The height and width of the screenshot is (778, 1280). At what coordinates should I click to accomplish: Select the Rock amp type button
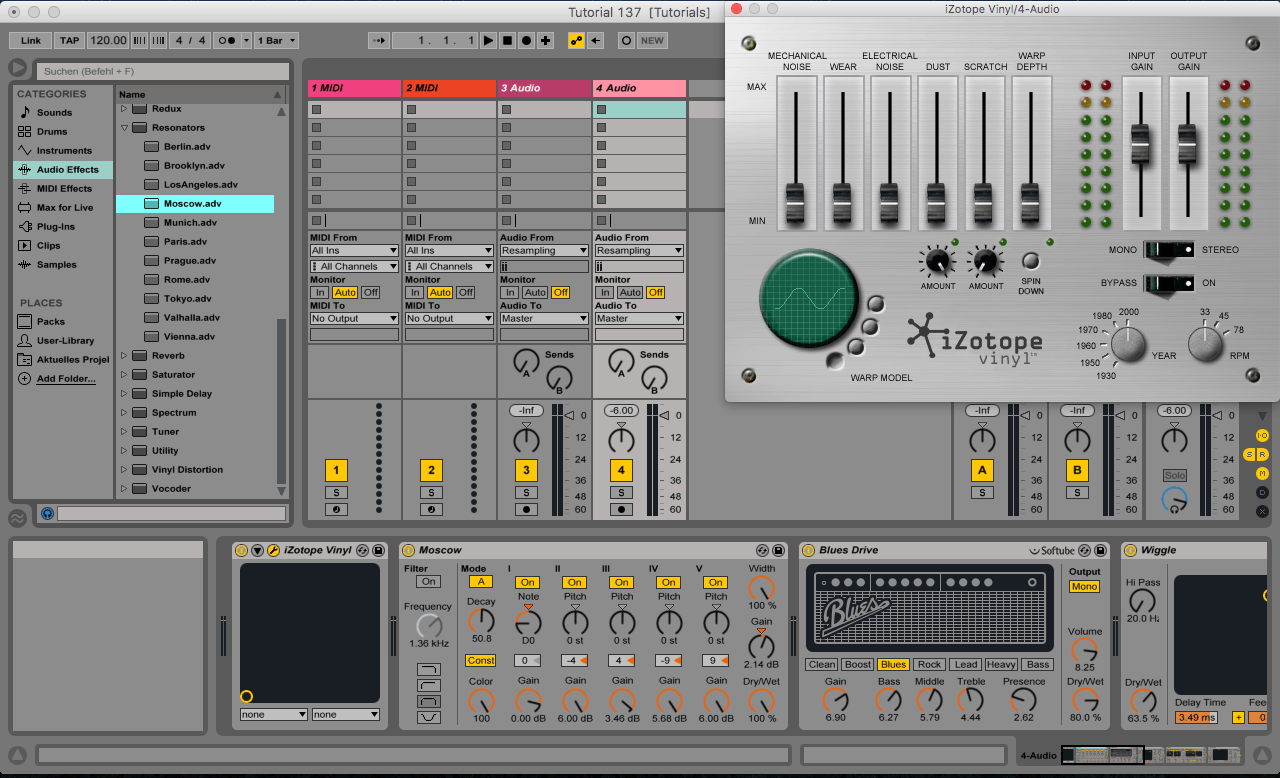click(929, 665)
